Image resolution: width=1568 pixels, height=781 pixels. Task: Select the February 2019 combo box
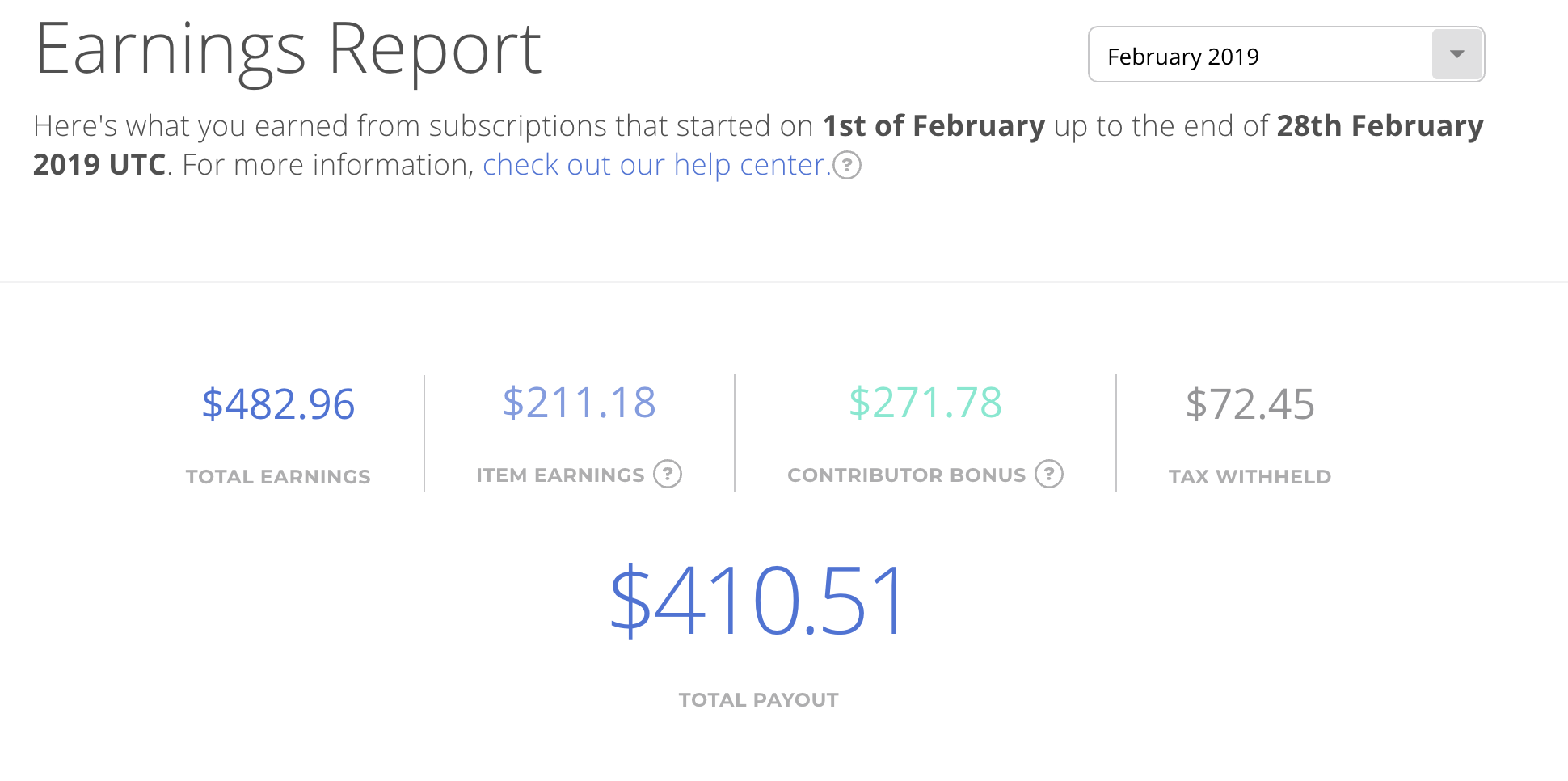click(1287, 54)
